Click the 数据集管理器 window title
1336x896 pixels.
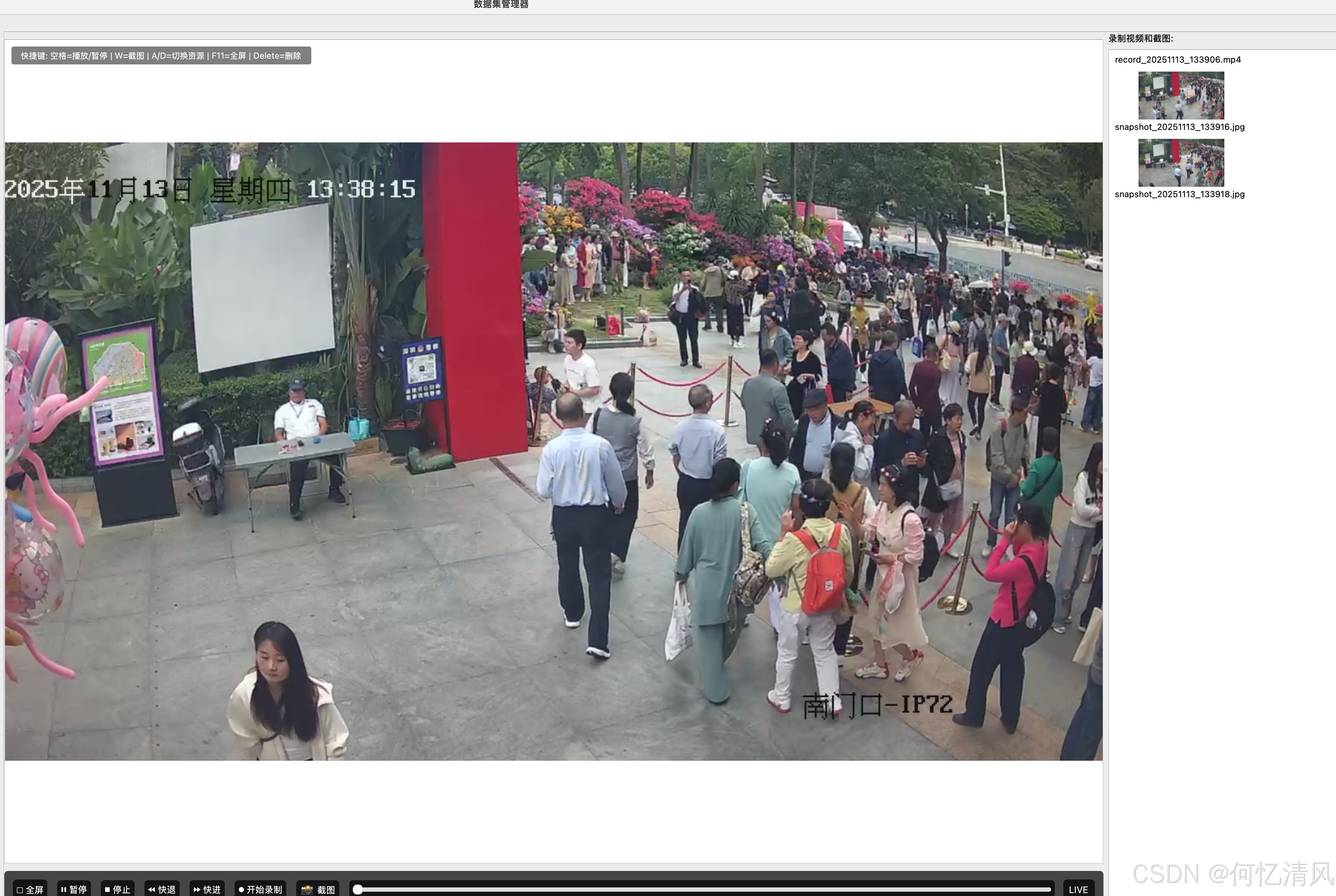click(501, 5)
